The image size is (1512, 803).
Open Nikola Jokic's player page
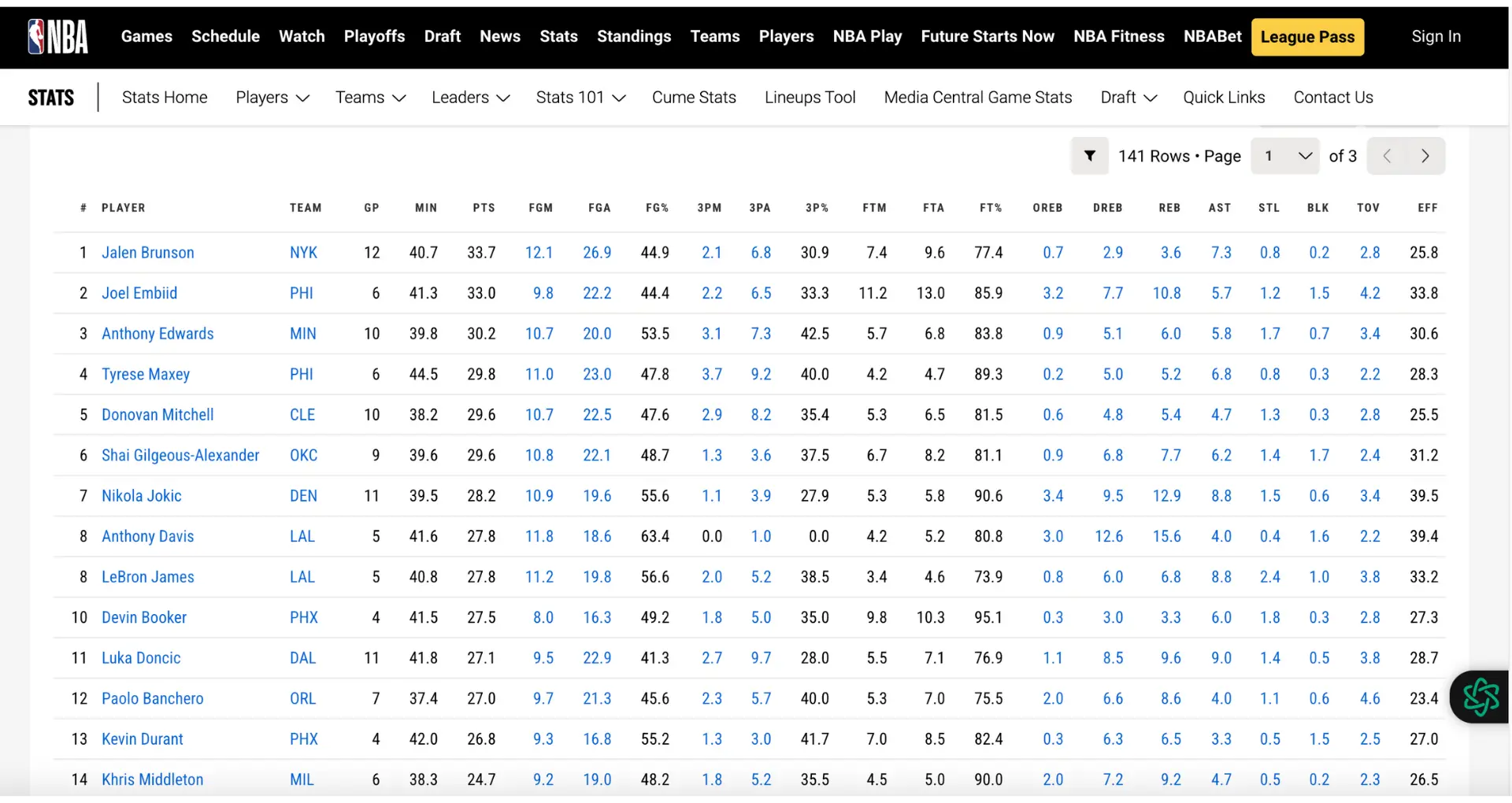tap(142, 496)
